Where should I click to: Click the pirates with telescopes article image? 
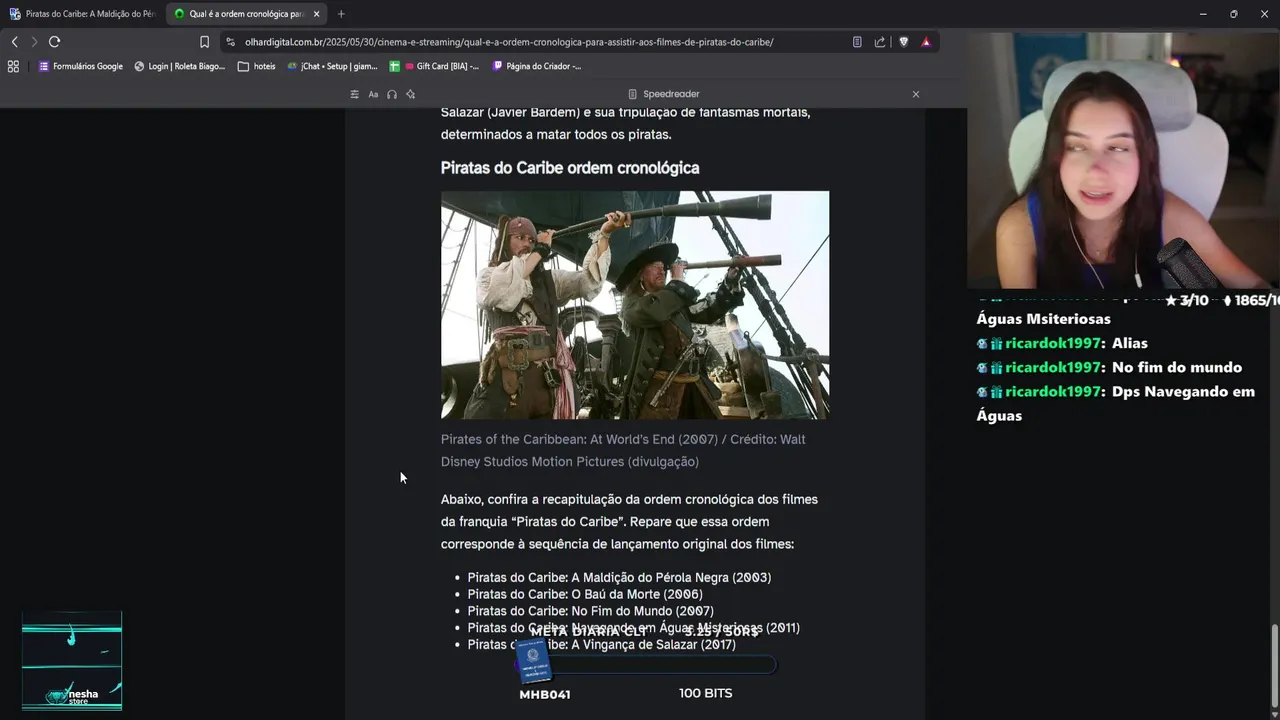click(x=635, y=305)
